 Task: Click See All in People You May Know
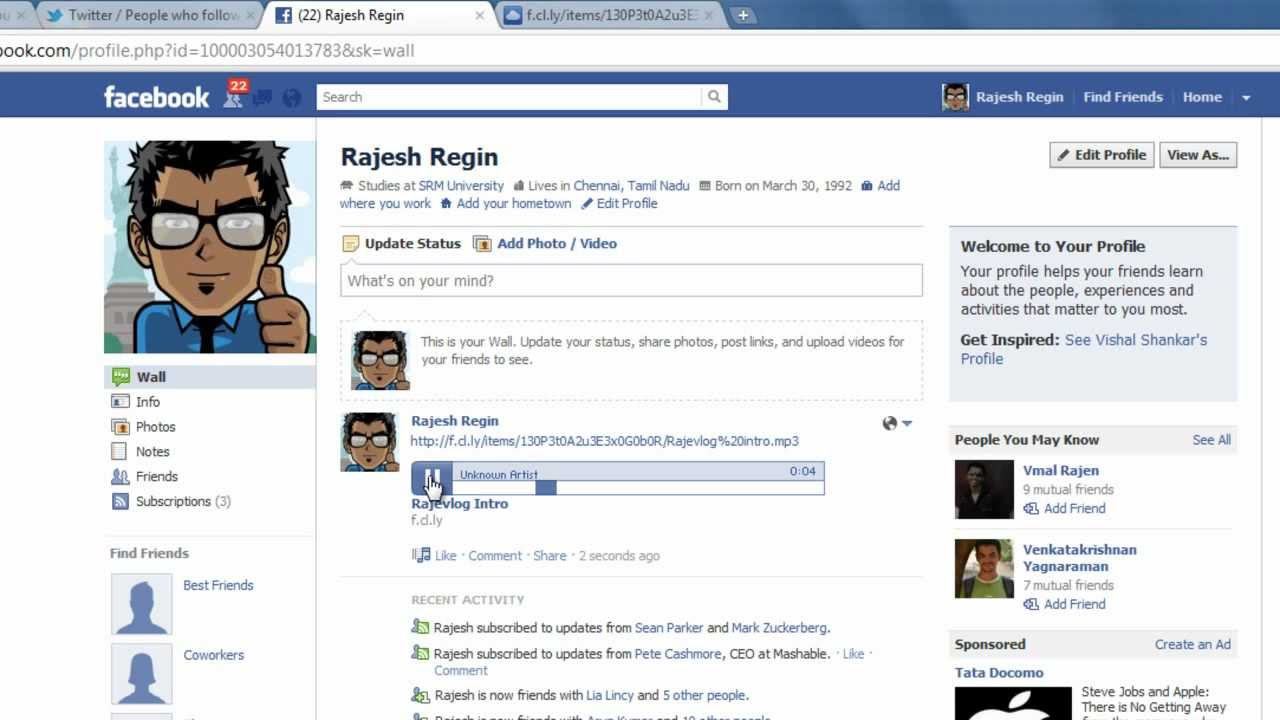tap(1211, 440)
